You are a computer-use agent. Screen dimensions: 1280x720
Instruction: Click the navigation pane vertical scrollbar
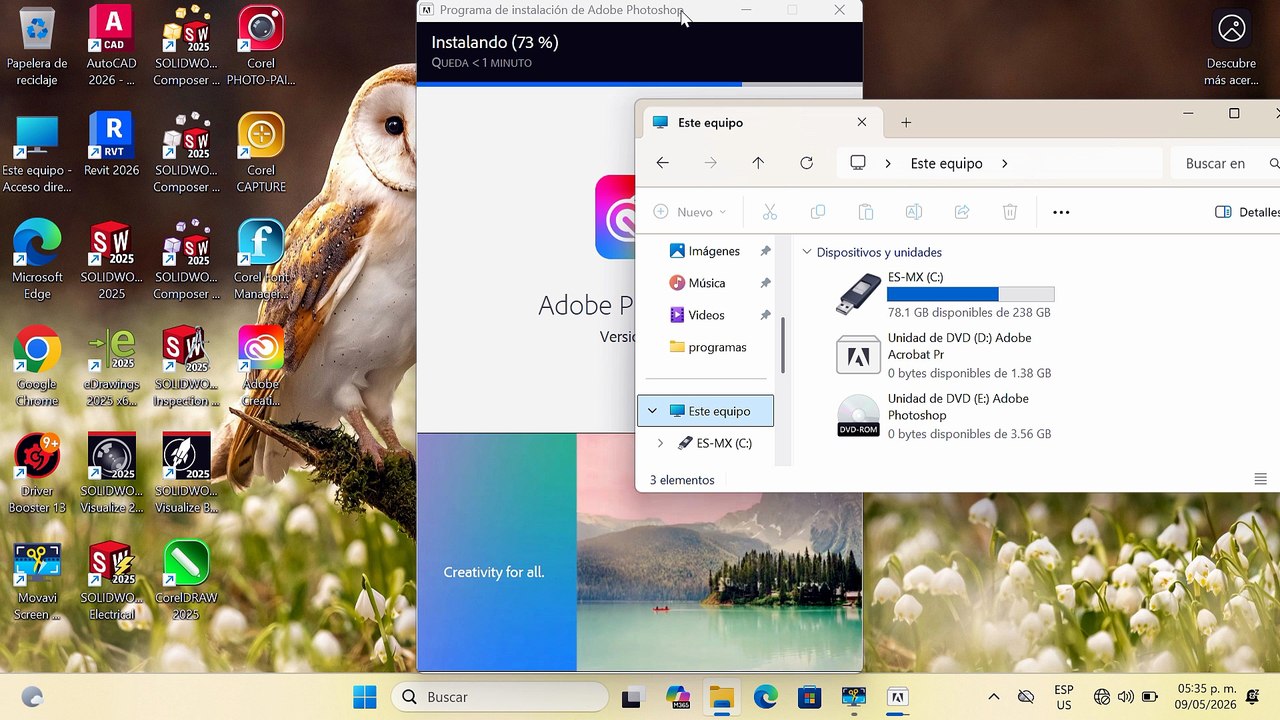click(783, 345)
